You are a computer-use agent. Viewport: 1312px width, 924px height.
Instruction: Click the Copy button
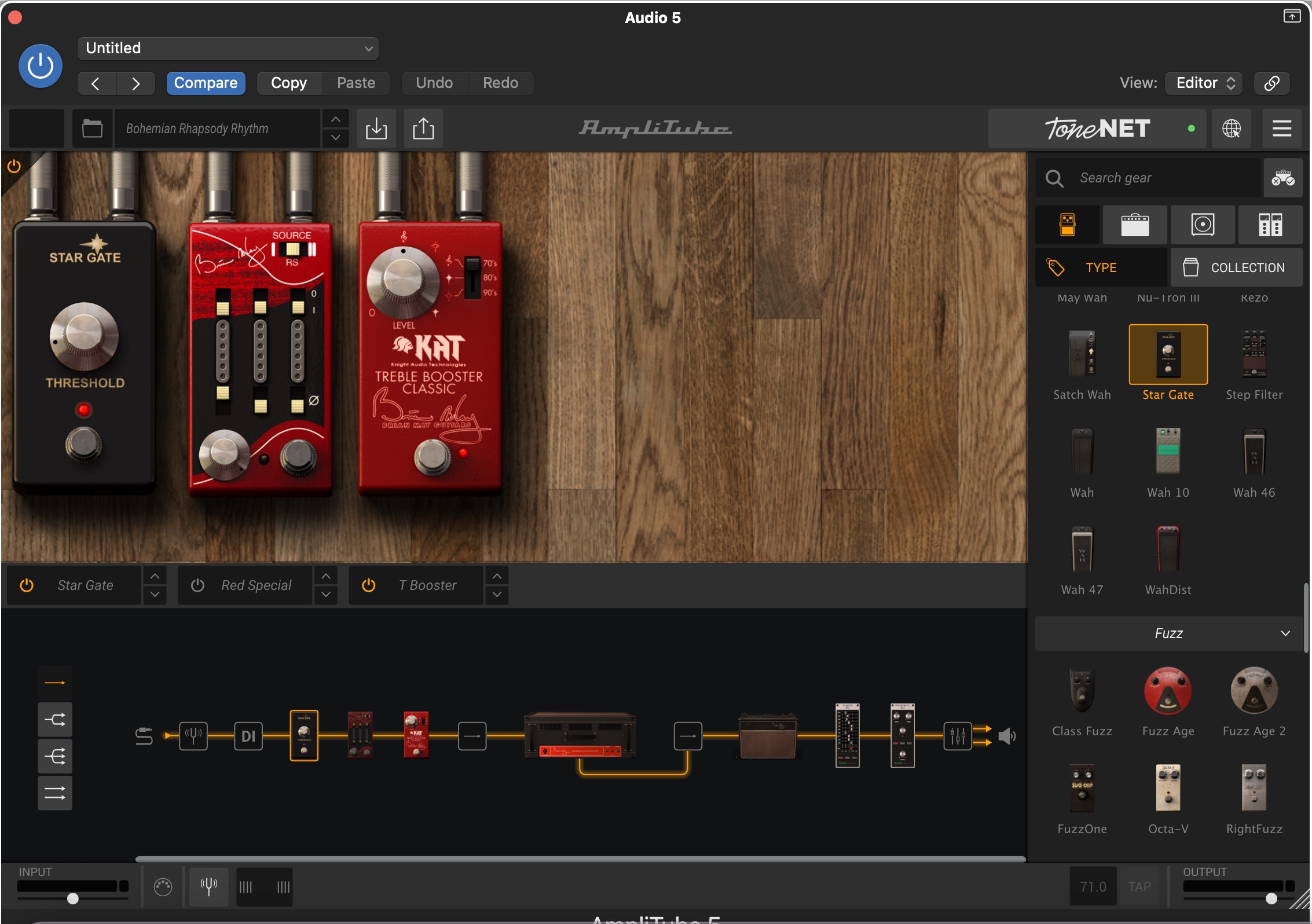[289, 83]
